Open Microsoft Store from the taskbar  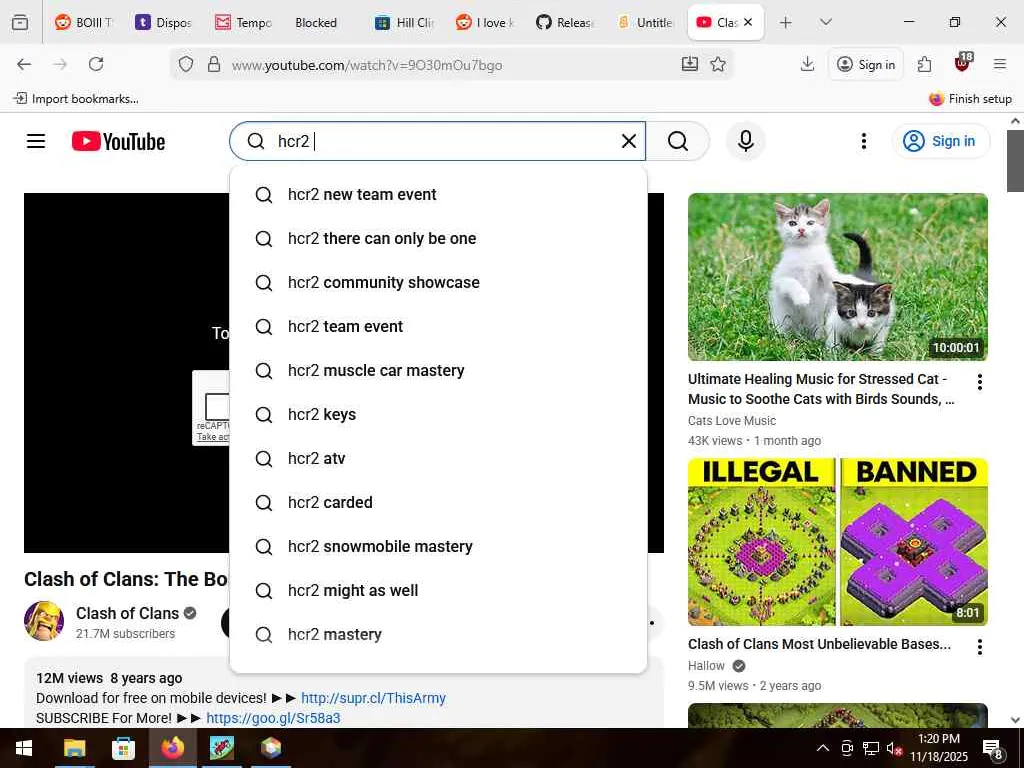[123, 748]
